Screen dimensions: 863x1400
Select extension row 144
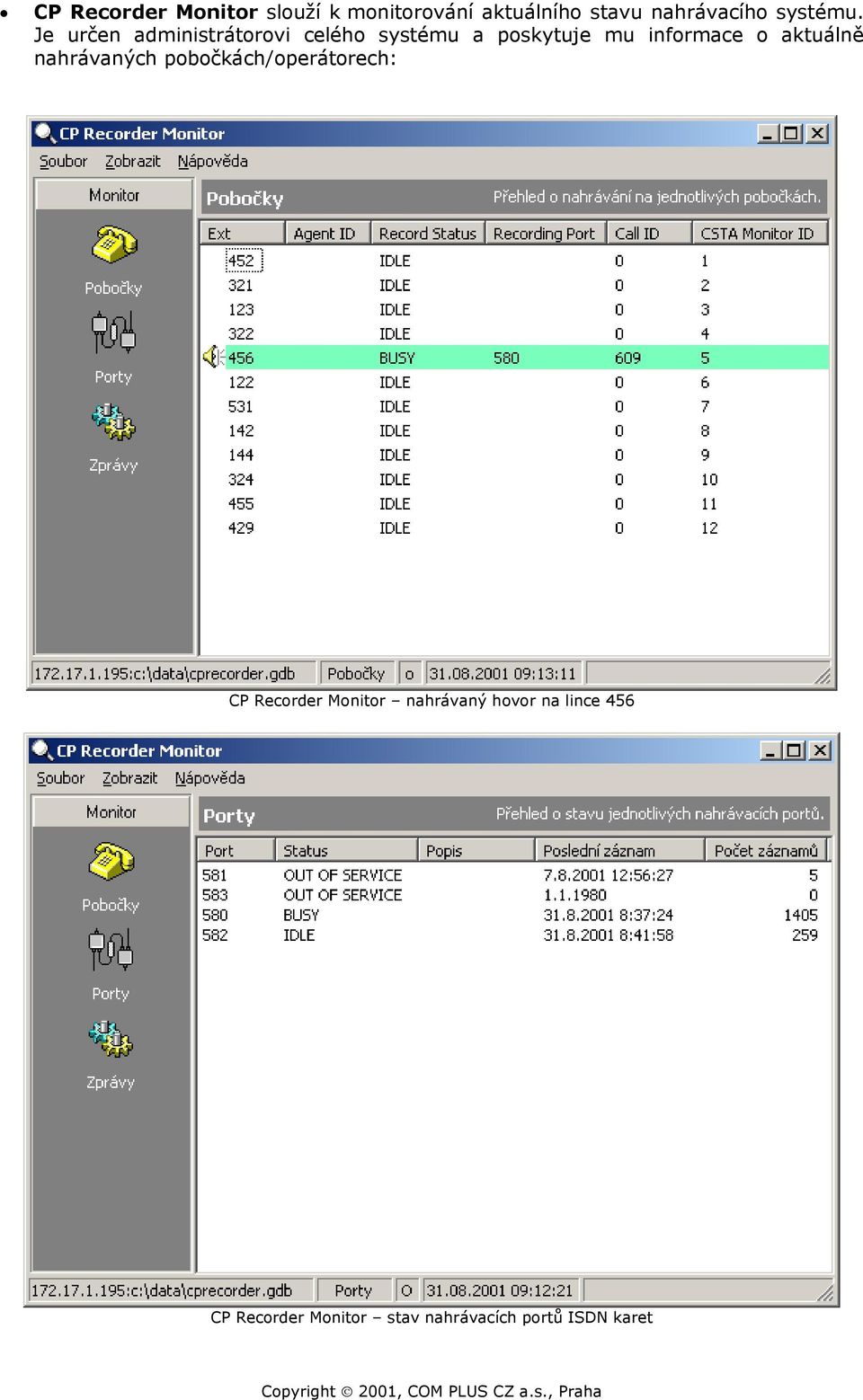513,455
